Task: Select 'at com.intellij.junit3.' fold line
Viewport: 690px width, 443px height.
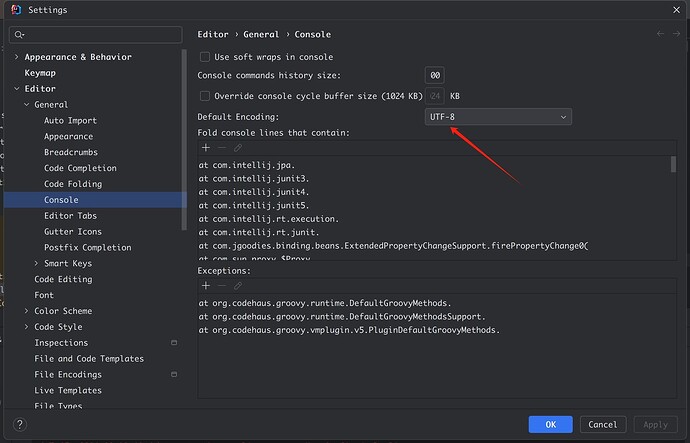Action: pyautogui.click(x=254, y=179)
